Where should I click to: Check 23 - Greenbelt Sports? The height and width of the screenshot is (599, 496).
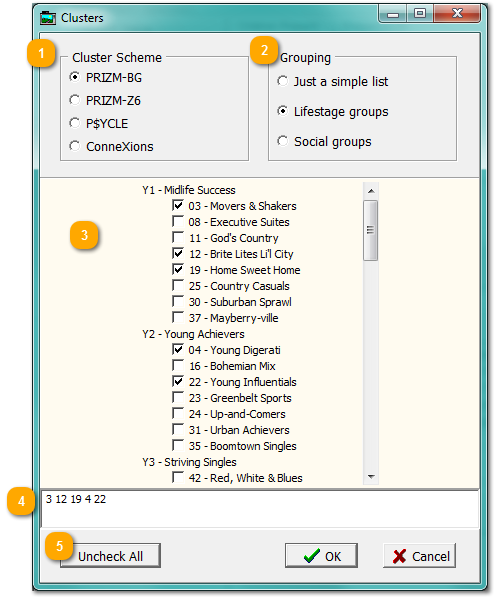tap(178, 398)
